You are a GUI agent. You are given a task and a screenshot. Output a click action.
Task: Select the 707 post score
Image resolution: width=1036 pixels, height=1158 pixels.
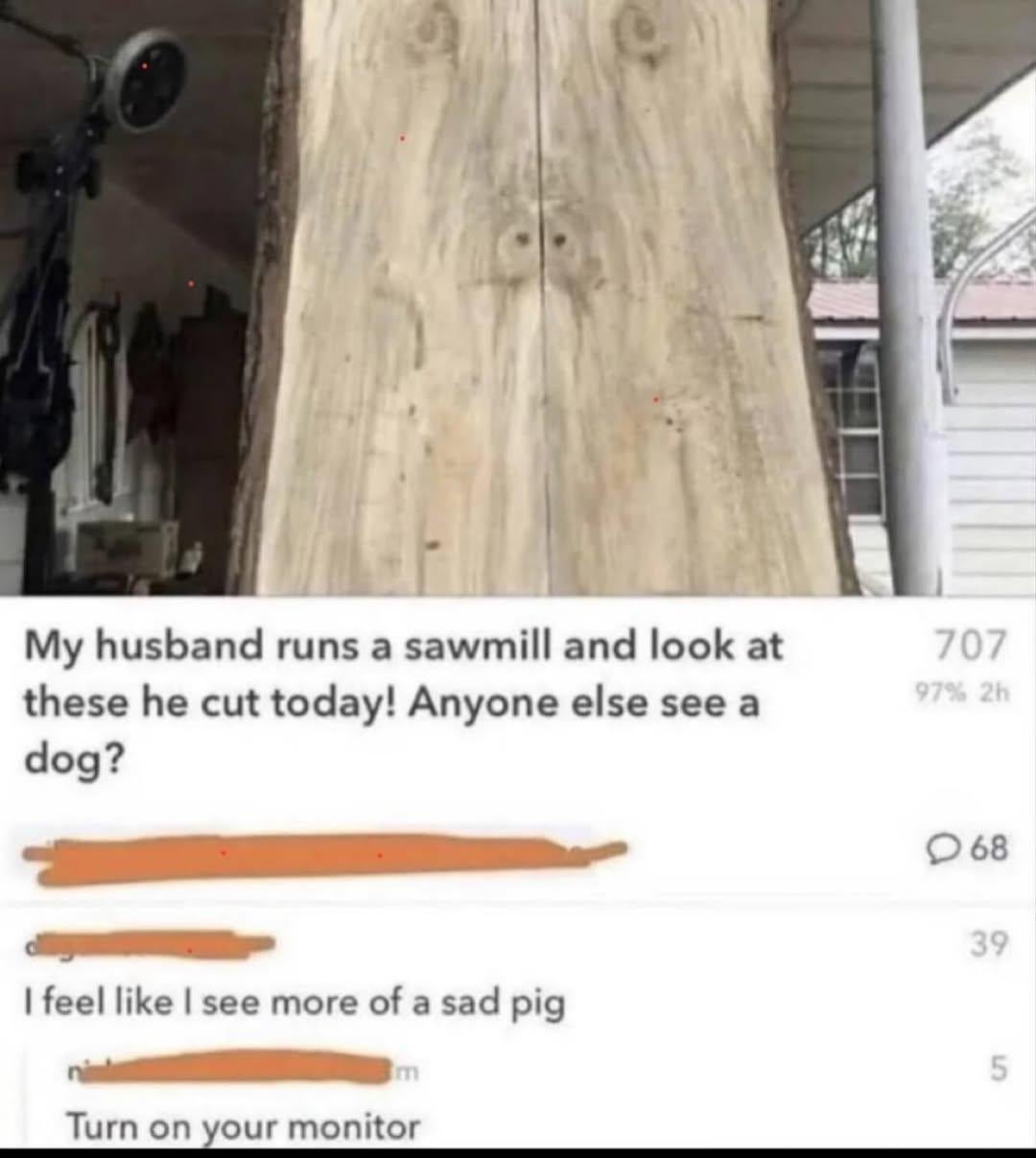pyautogui.click(x=973, y=646)
